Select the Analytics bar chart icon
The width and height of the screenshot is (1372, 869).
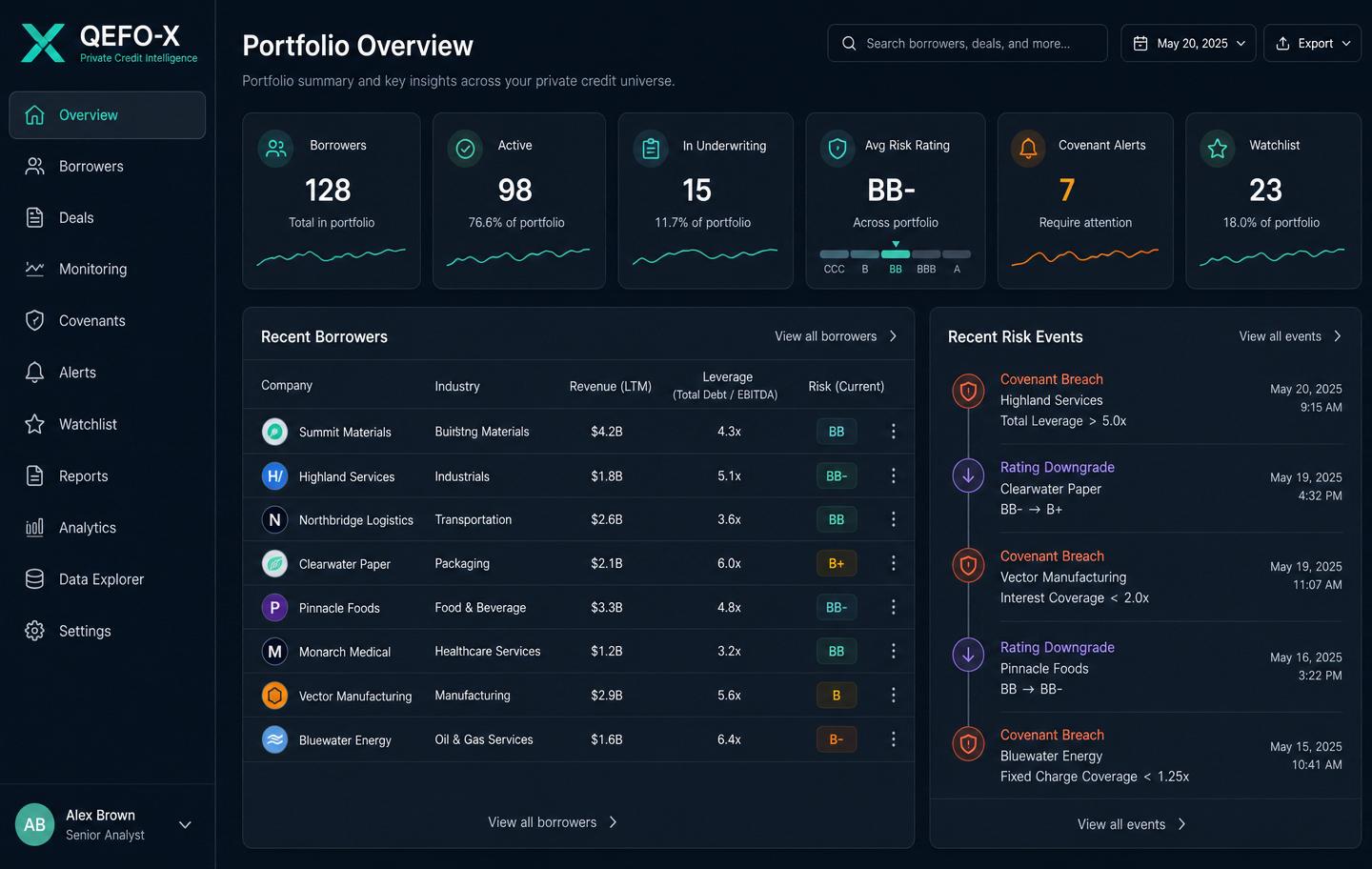34,527
